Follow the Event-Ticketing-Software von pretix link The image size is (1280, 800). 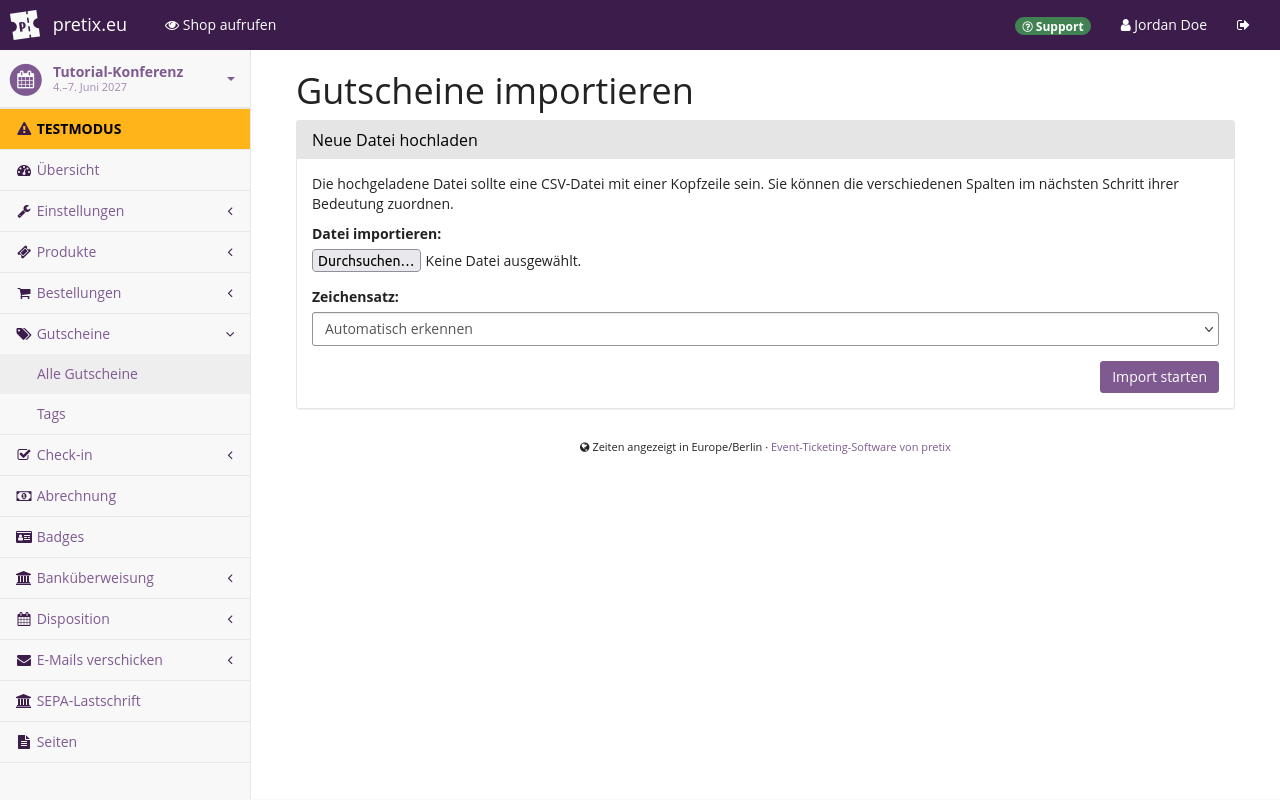point(861,447)
